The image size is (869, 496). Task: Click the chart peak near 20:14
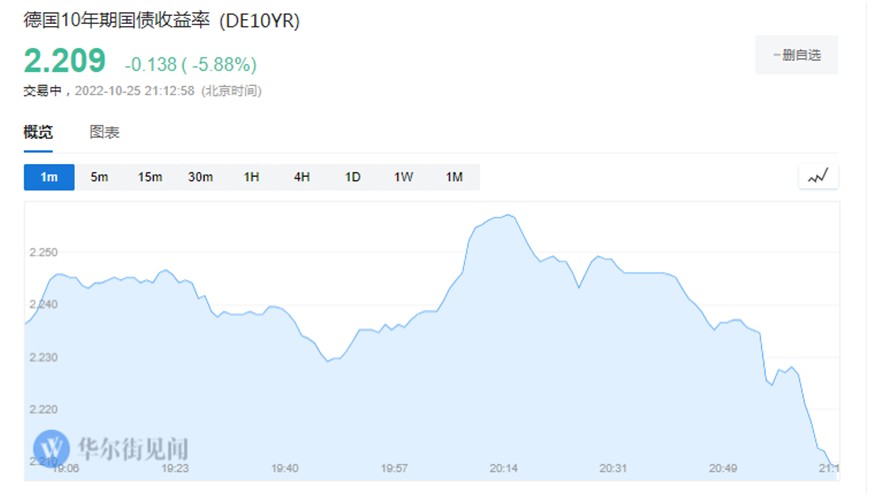click(x=508, y=215)
